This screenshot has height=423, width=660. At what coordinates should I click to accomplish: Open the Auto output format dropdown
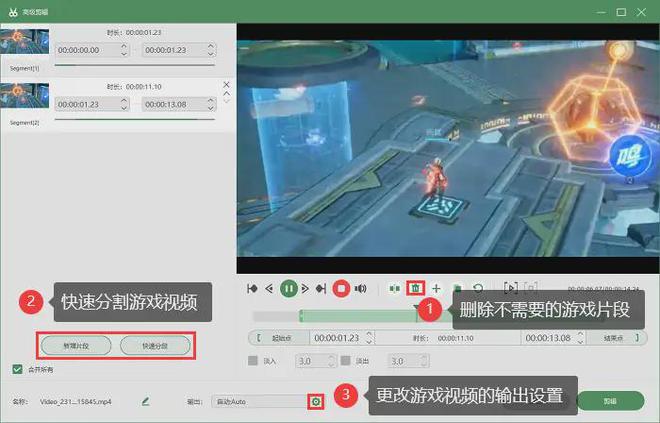(260, 402)
